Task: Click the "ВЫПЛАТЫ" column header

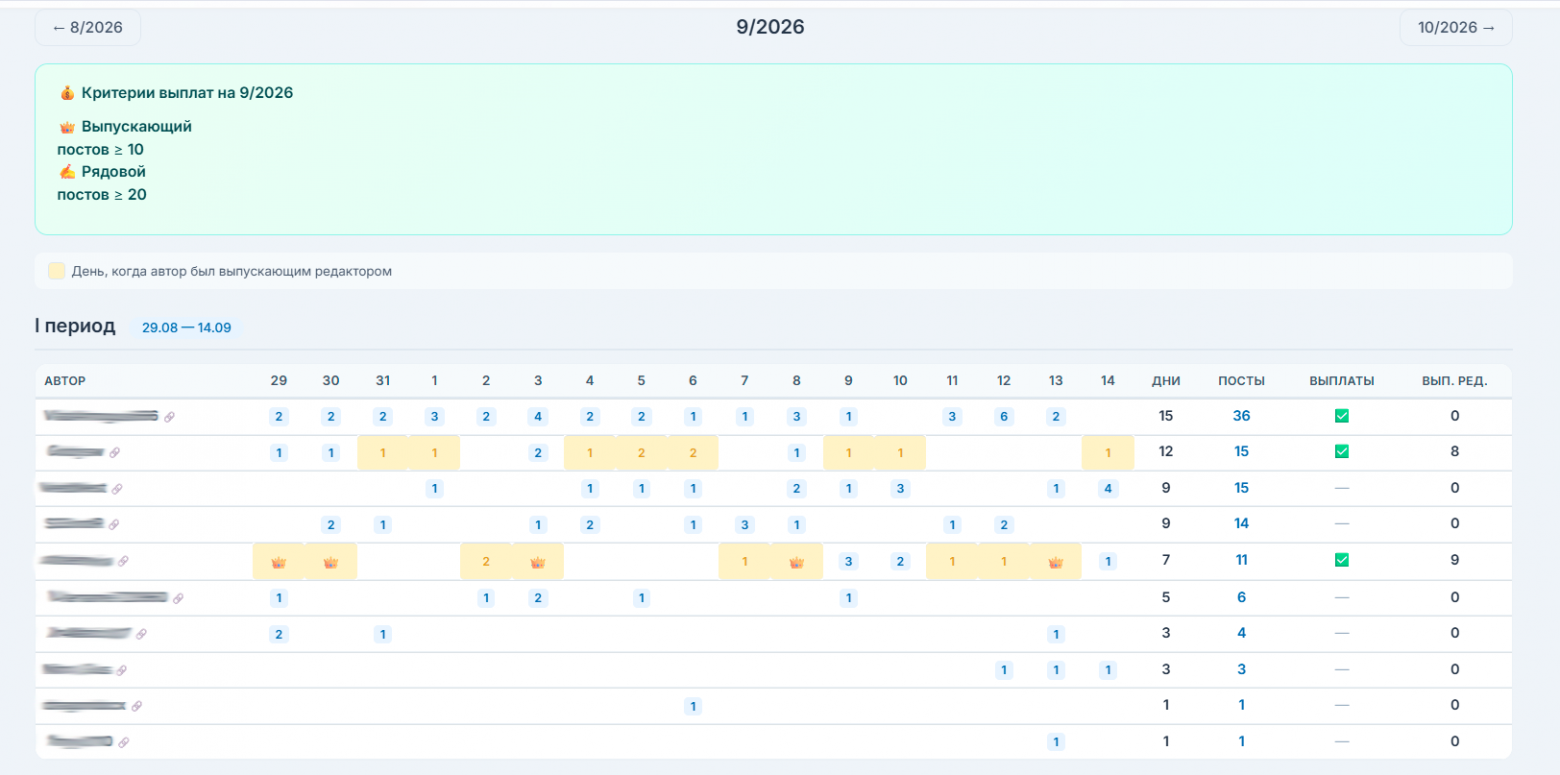Action: [1342, 381]
